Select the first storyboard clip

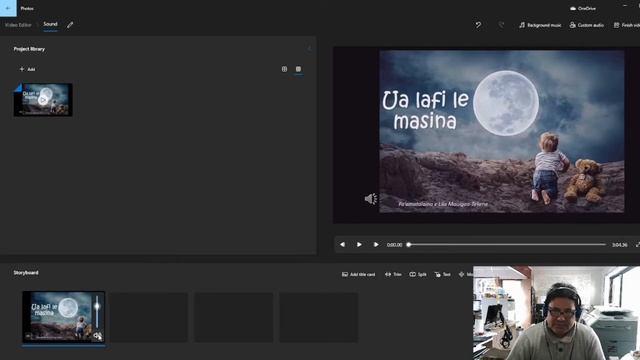pos(63,317)
